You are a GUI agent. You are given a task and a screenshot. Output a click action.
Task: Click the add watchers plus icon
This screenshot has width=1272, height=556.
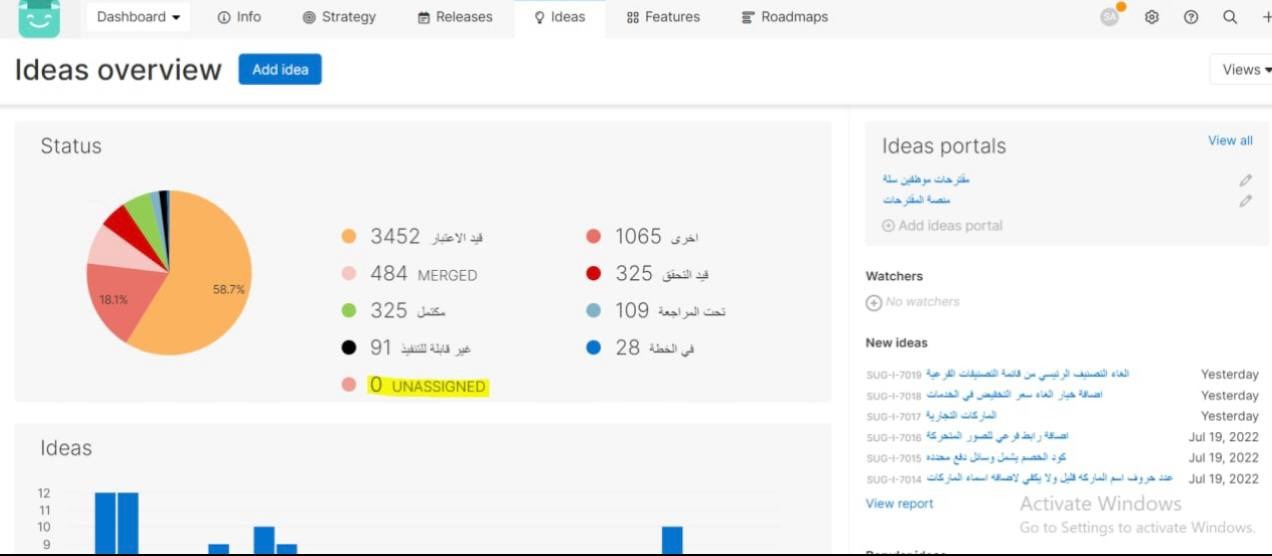point(873,302)
